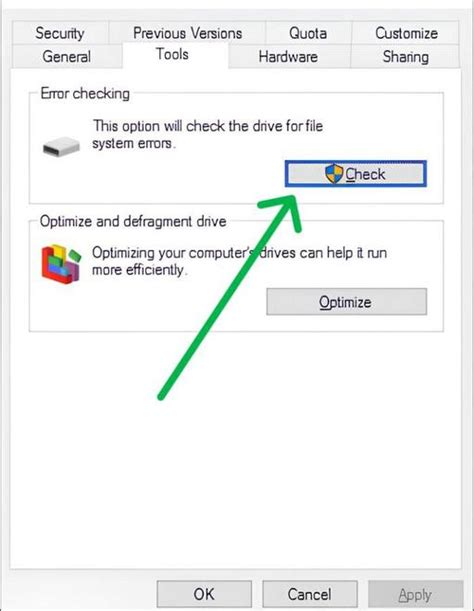This screenshot has height=611, width=474.
Task: Click the colorful defragment blocks icon
Action: [61, 263]
